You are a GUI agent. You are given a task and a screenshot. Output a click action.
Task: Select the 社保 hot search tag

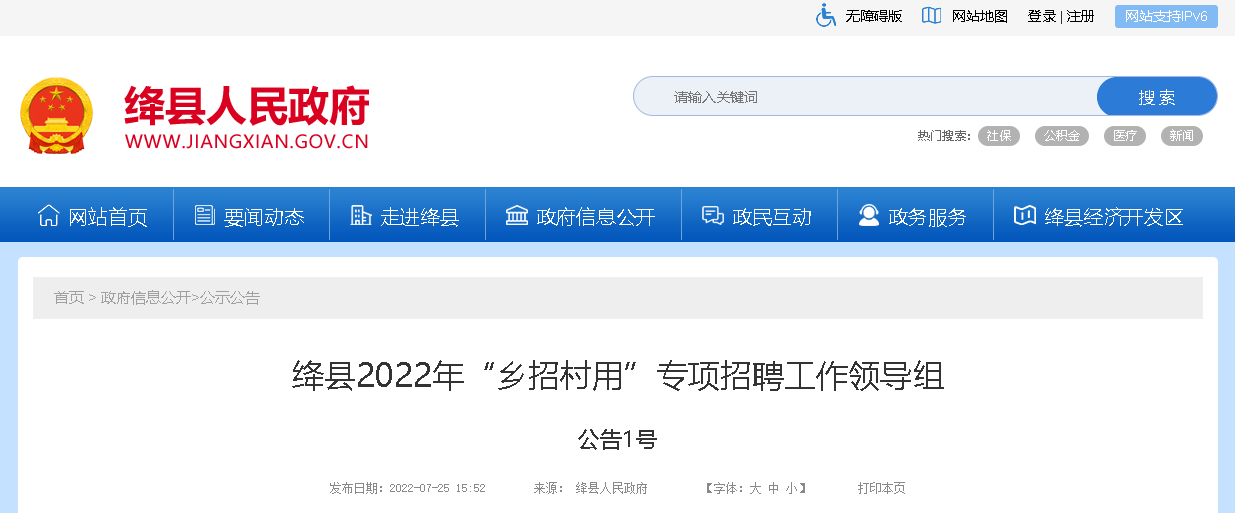click(998, 136)
